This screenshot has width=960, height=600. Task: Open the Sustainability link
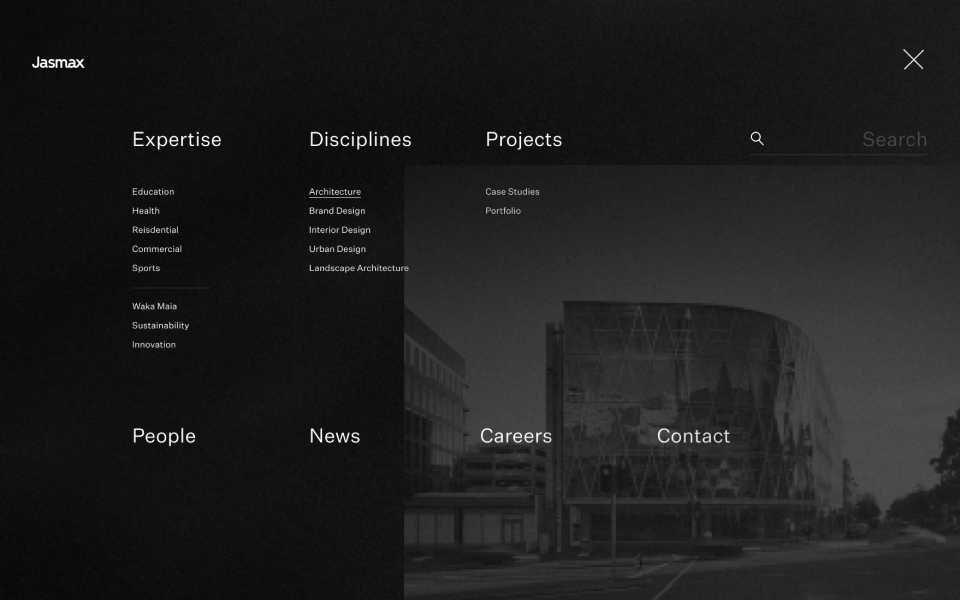pyautogui.click(x=160, y=325)
